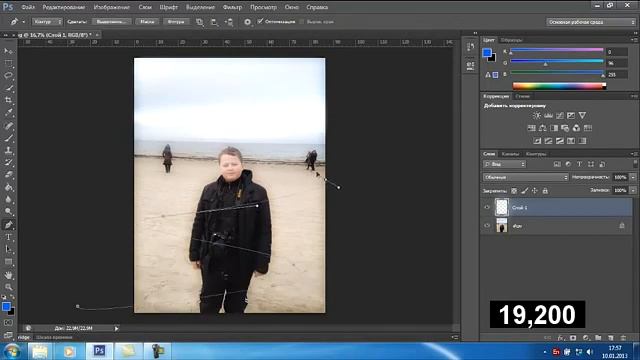The width and height of the screenshot is (640, 360).
Task: Add a Levels adjustment
Action: click(x=548, y=116)
